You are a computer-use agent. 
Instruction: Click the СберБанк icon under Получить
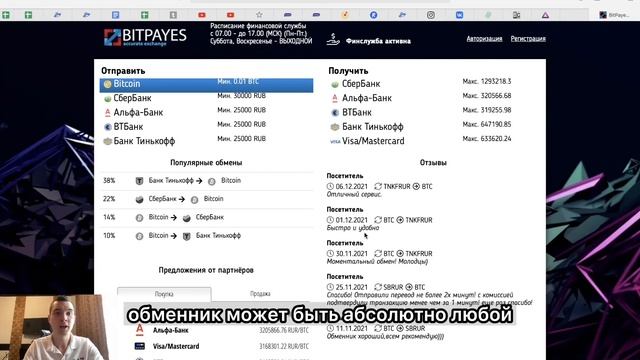(335, 84)
